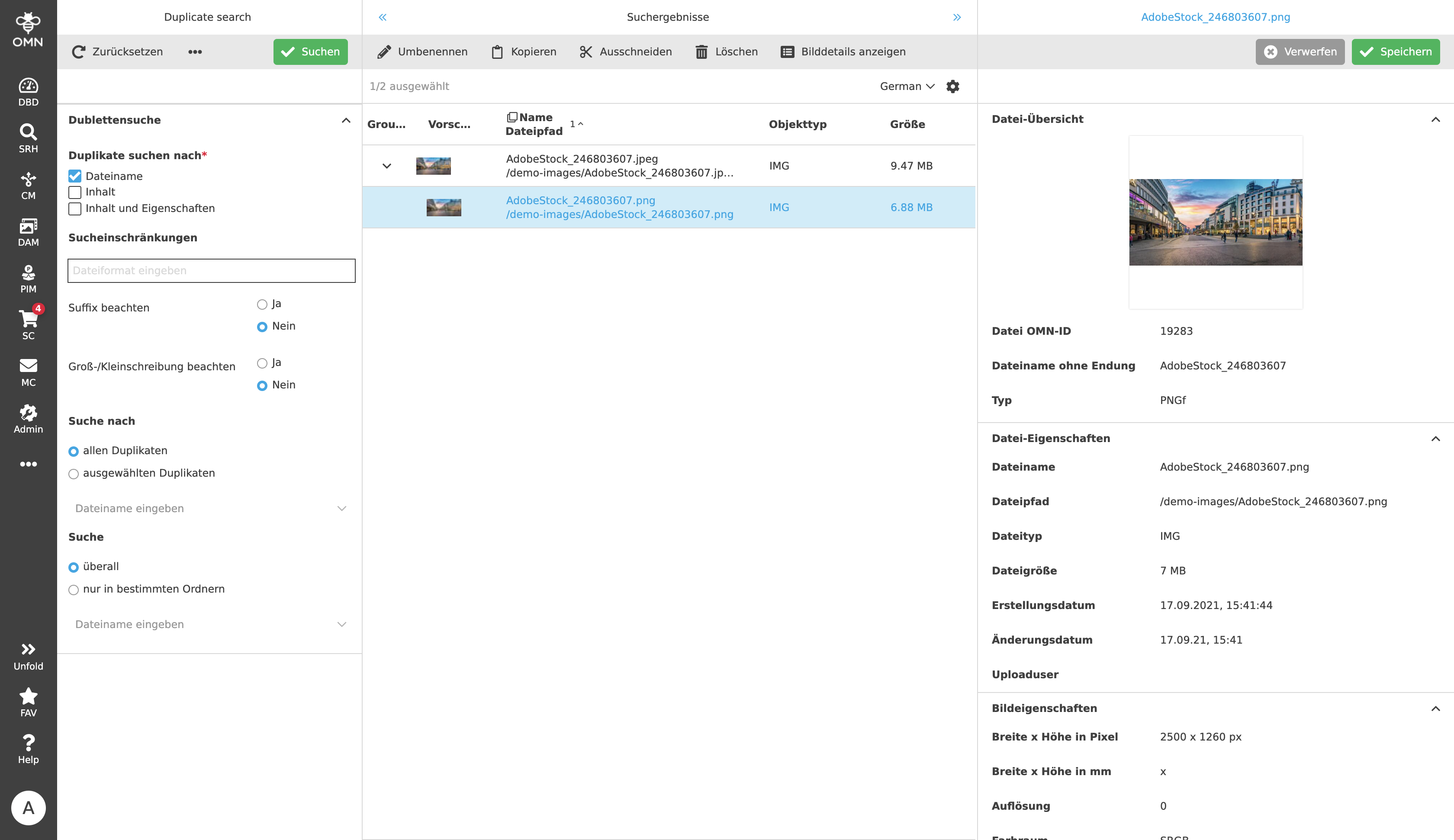Click the Dateiformat eingeben input field
The height and width of the screenshot is (840, 1454).
tap(211, 270)
